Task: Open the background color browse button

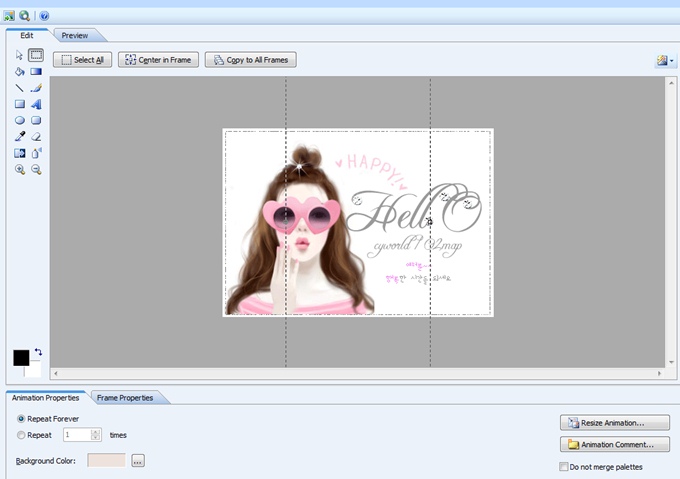Action: pyautogui.click(x=138, y=460)
